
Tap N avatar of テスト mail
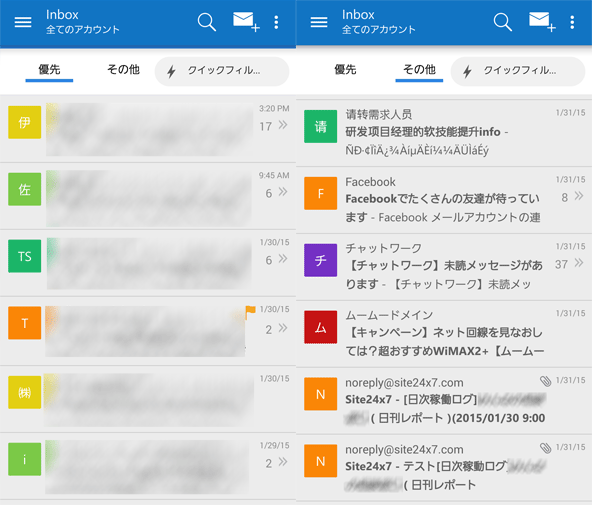coord(321,461)
